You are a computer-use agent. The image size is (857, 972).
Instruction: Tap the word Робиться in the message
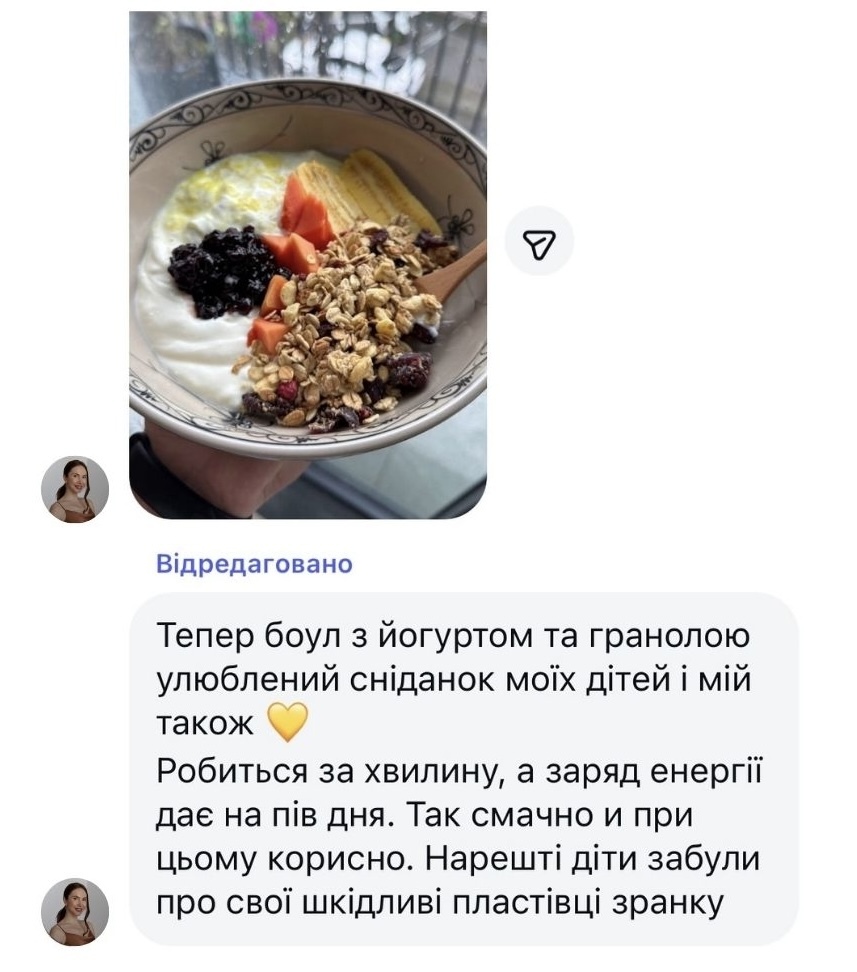click(233, 772)
